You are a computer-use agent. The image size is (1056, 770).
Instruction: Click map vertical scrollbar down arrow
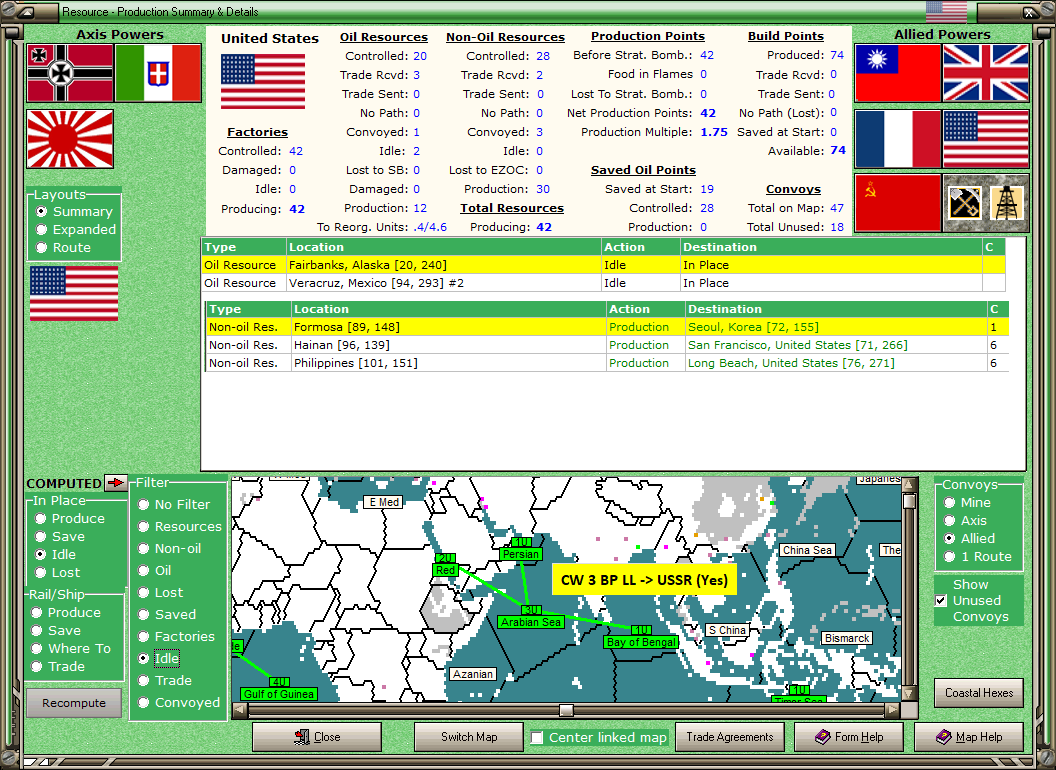909,694
